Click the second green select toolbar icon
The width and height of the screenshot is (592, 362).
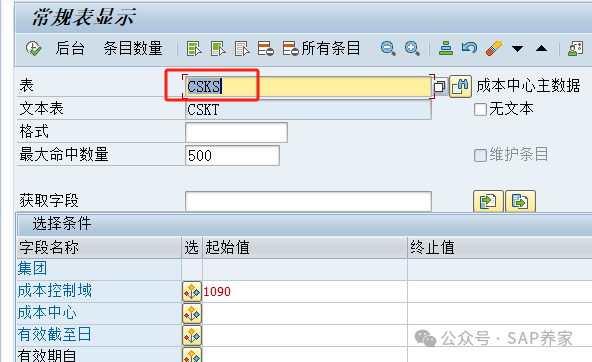pyautogui.click(x=218, y=49)
